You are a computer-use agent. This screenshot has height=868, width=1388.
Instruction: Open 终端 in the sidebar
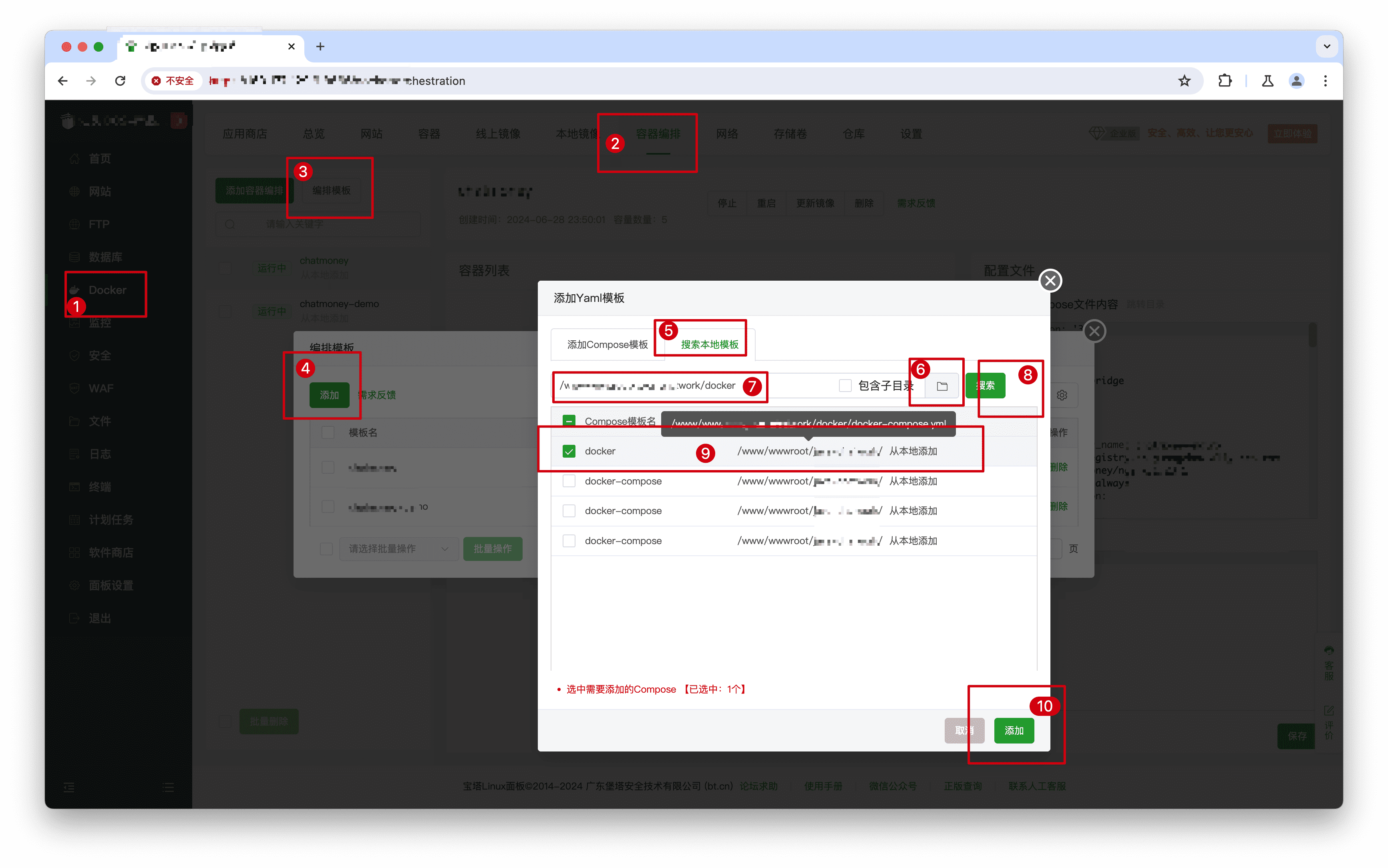(x=99, y=486)
